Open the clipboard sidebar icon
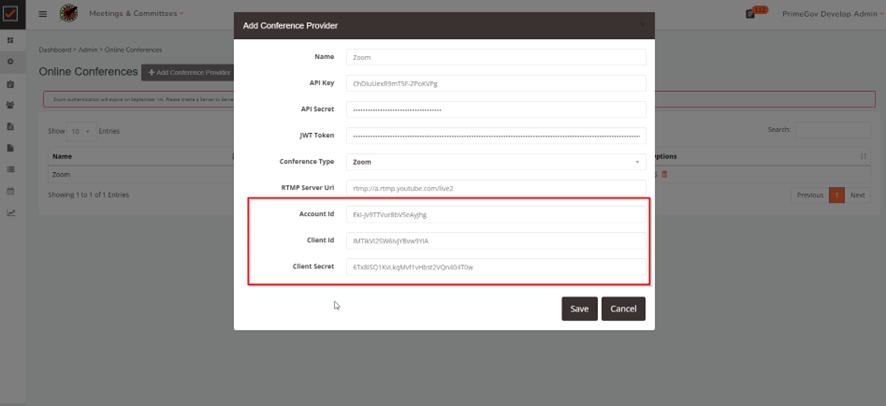886x406 pixels. 10,84
